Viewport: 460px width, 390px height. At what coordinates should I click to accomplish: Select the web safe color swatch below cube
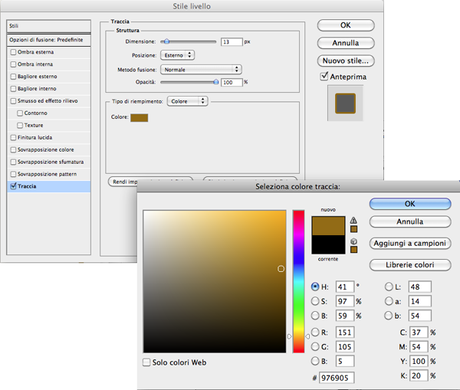click(x=354, y=249)
